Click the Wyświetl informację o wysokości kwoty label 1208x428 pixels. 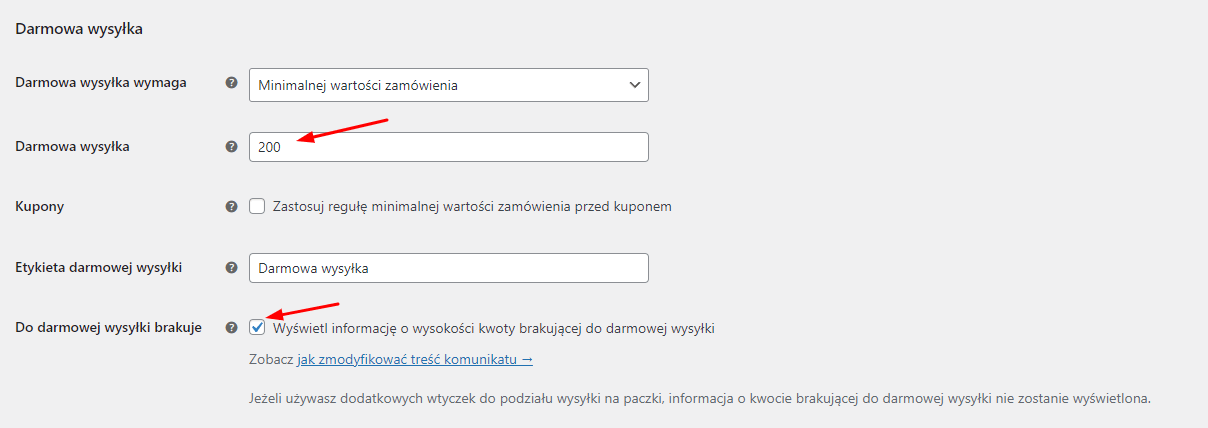(493, 328)
